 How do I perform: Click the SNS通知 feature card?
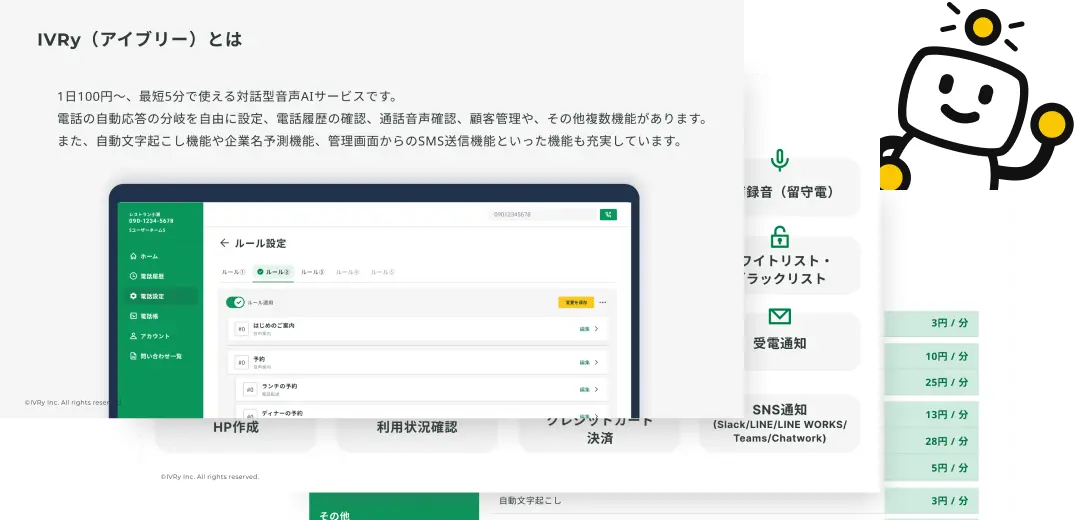click(x=780, y=423)
